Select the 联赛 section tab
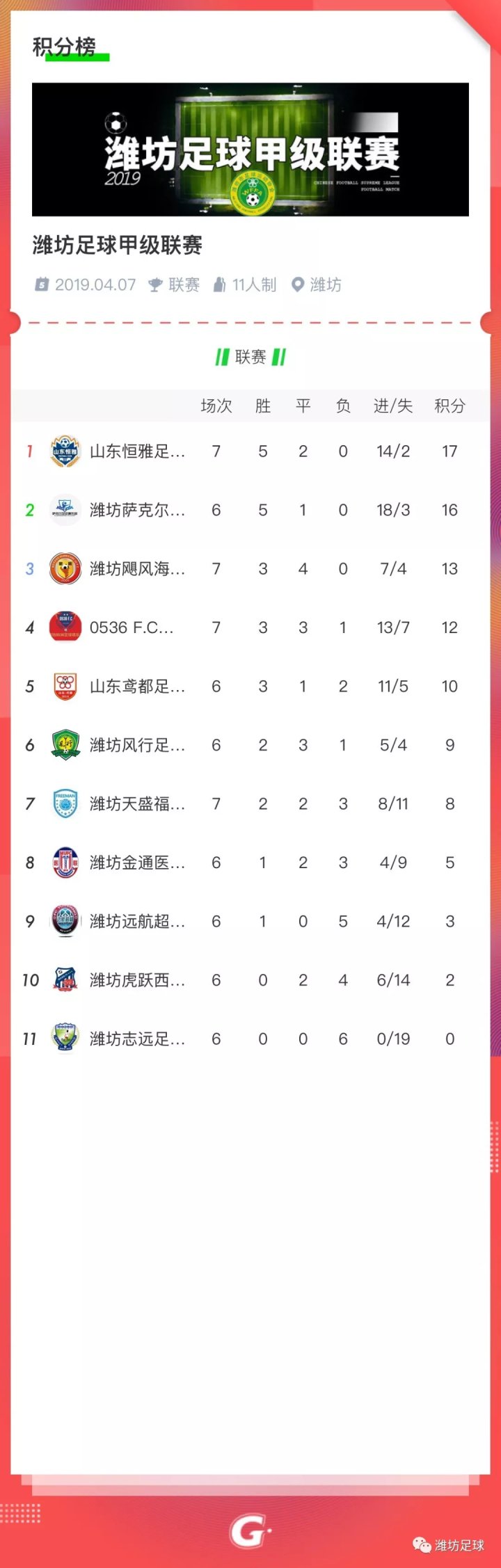This screenshot has width=501, height=1568. (x=250, y=358)
